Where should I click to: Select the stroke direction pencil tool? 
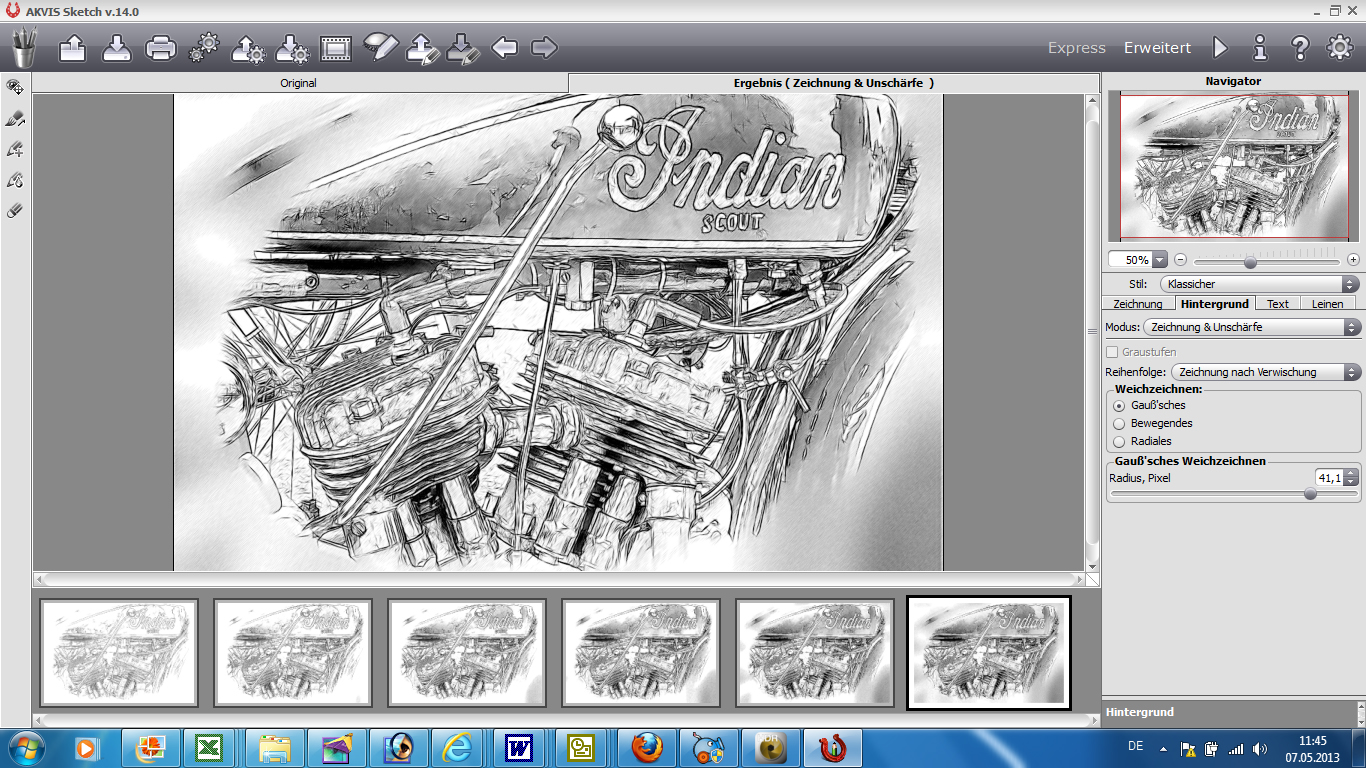click(15, 119)
